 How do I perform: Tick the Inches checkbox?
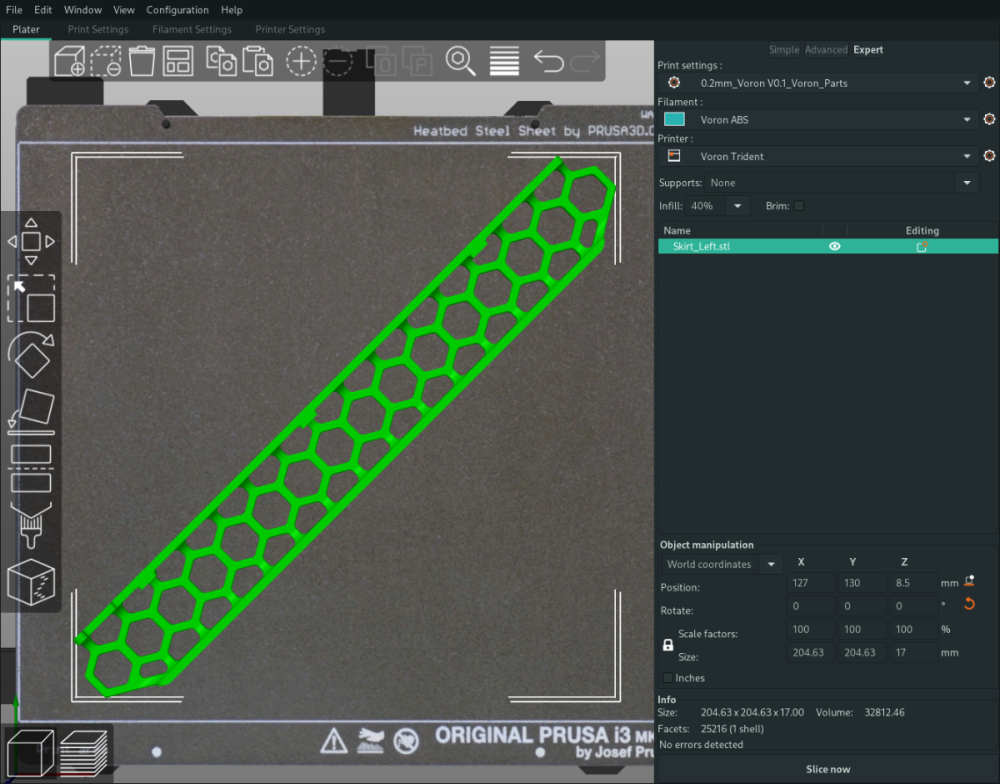click(x=668, y=677)
